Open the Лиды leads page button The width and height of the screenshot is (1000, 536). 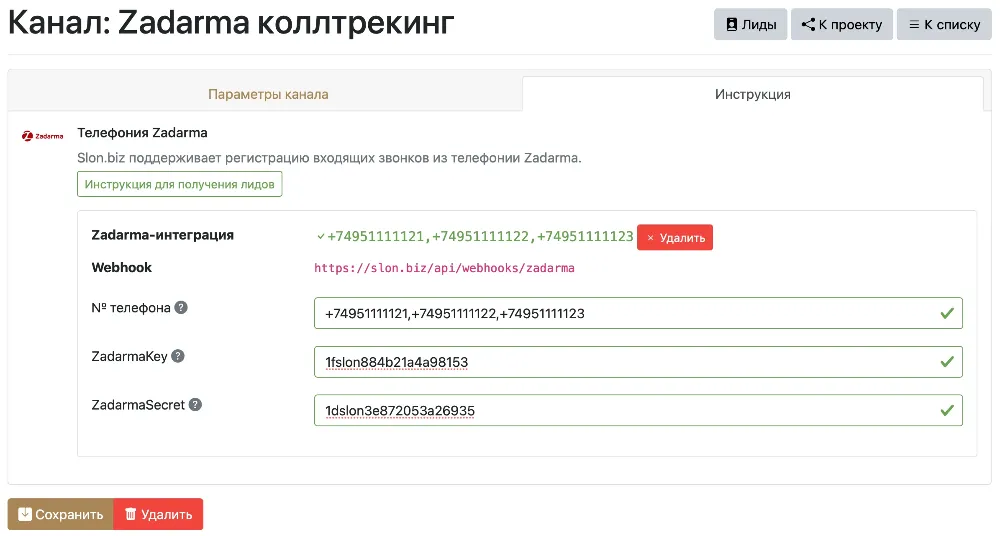coord(751,24)
